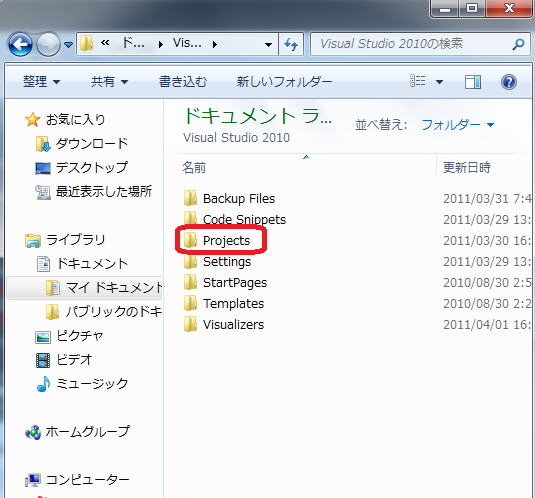Image resolution: width=535 pixels, height=498 pixels.
Task: Open the フォルダー sort arrangement dropdown
Action: tap(458, 125)
